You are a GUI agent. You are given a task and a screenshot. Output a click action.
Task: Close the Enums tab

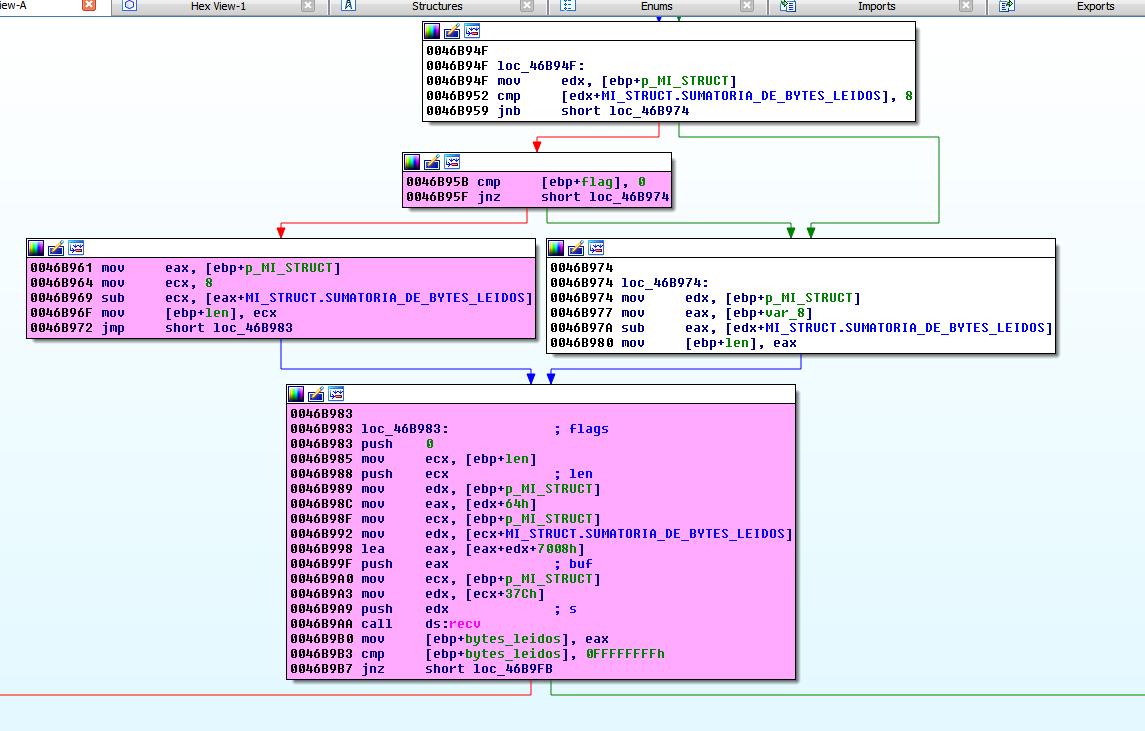click(x=746, y=6)
